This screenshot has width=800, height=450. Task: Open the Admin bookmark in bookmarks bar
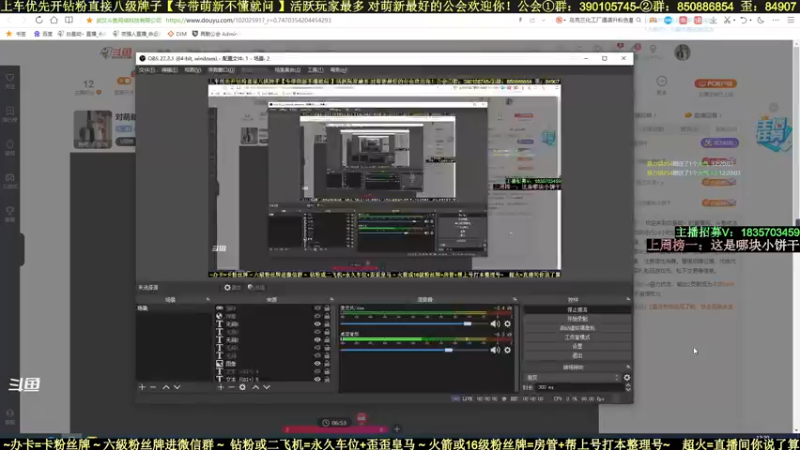coord(215,34)
